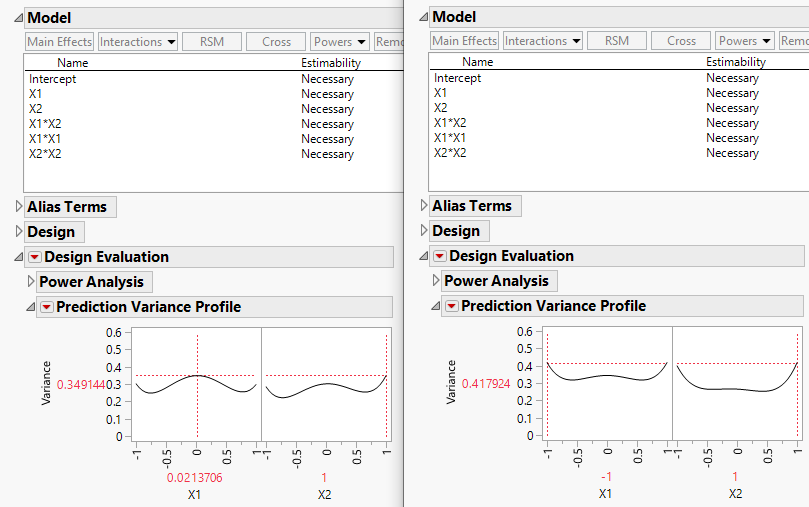Screen dimensions: 809x507
Task: Expand left Design section
Action: (19, 232)
